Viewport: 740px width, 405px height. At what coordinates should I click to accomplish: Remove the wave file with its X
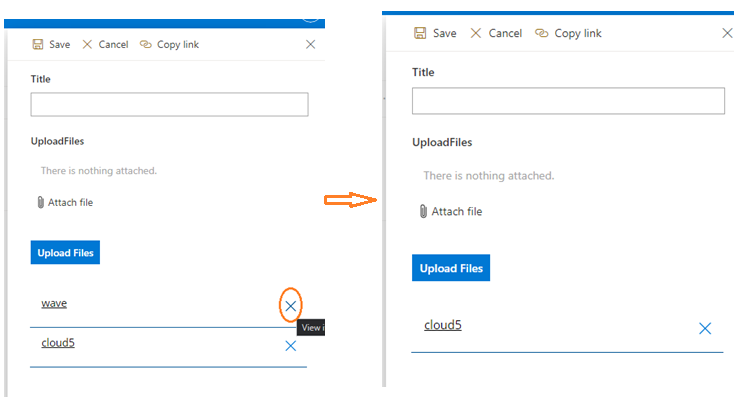click(x=290, y=306)
